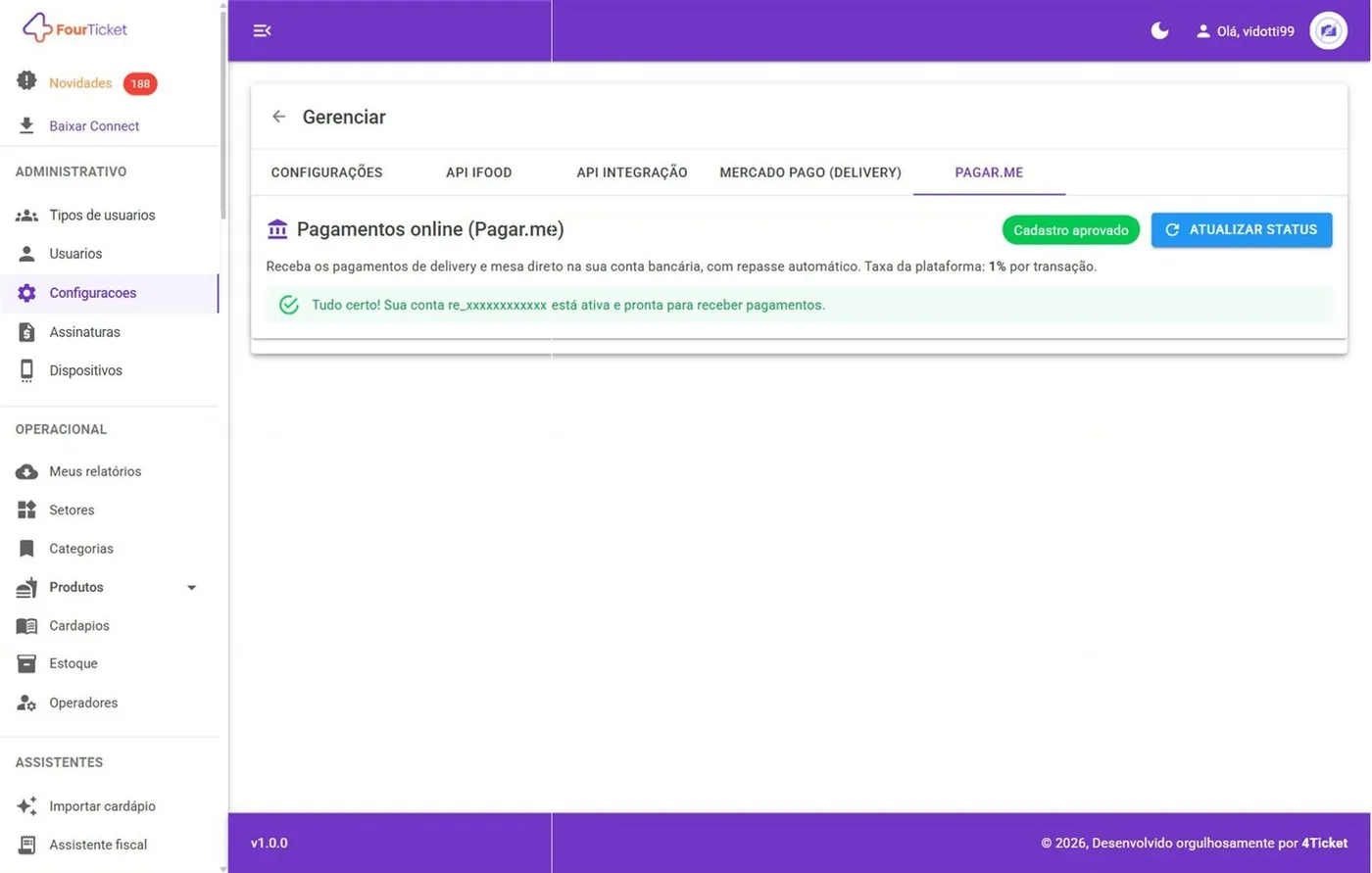Open the user avatar profile icon
Screen dimensions: 1372x873
[1328, 30]
